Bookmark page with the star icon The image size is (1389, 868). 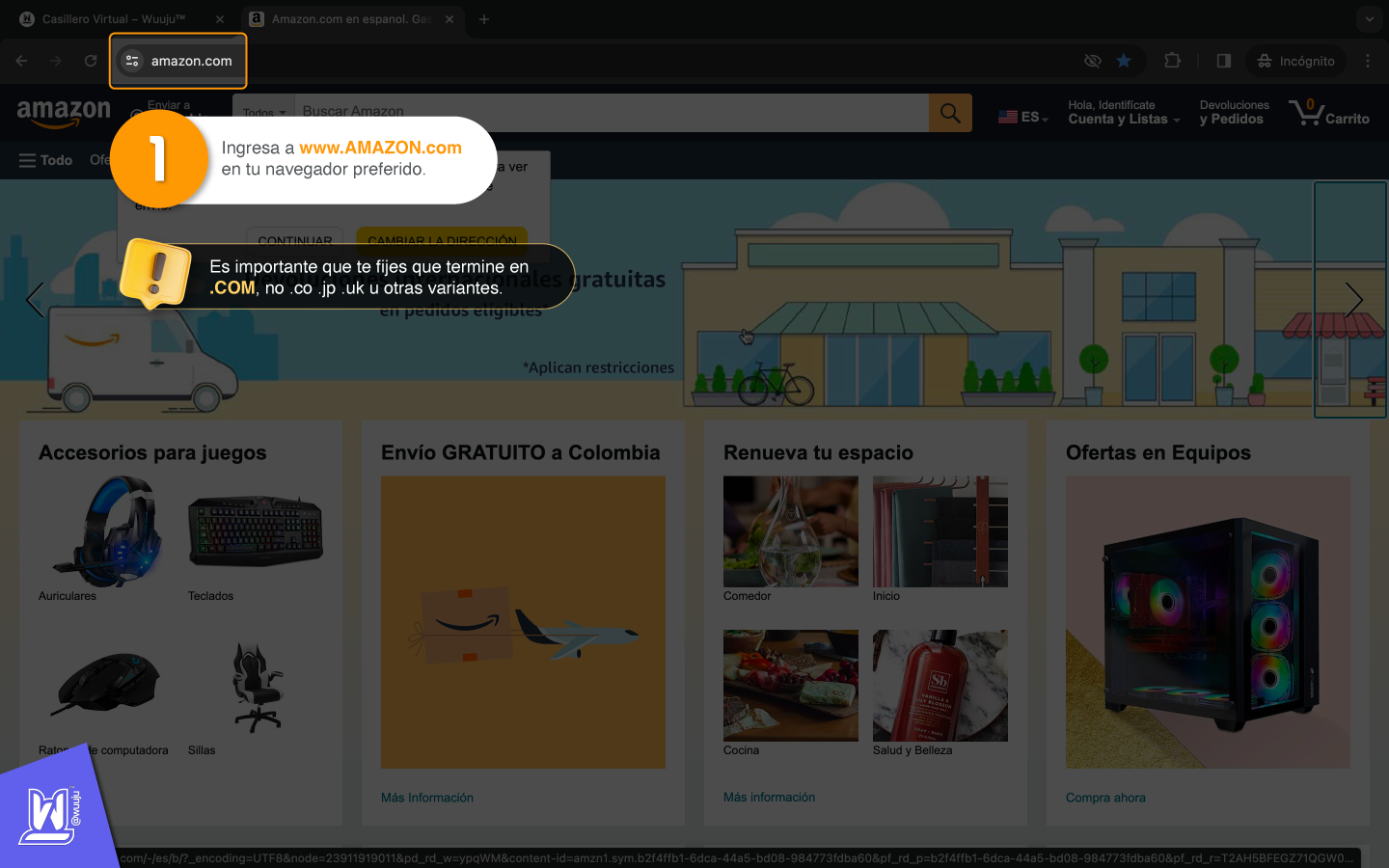coord(1124,61)
